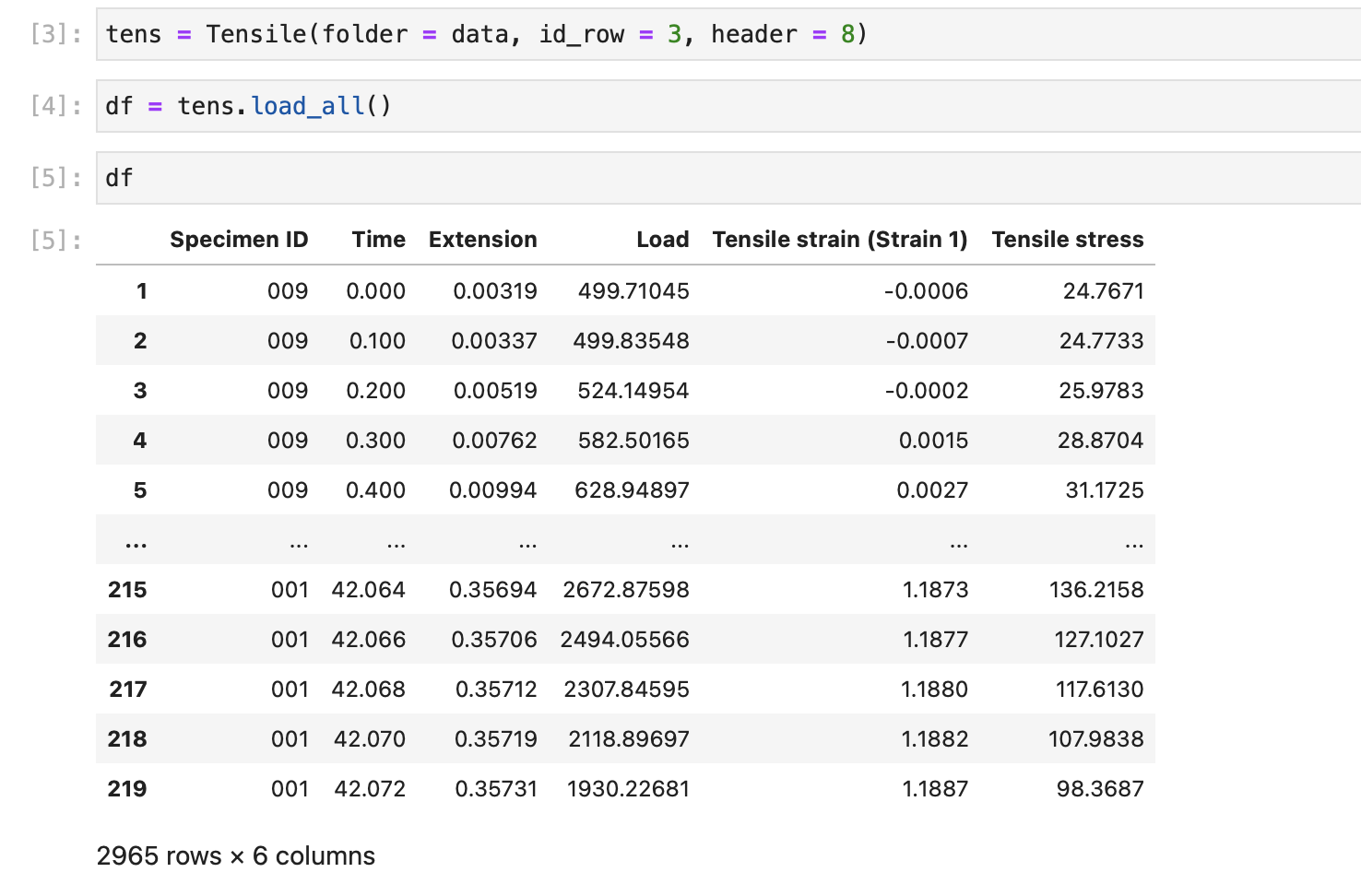Image resolution: width=1361 pixels, height=896 pixels.
Task: Click the code cell with df = tens.load_all()
Action: (x=728, y=106)
